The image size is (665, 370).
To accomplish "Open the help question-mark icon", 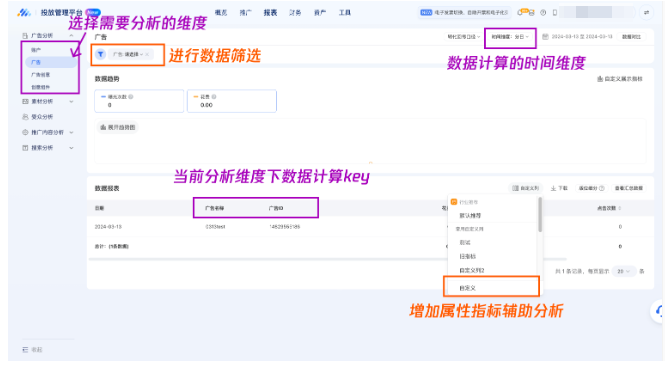I will (x=543, y=13).
